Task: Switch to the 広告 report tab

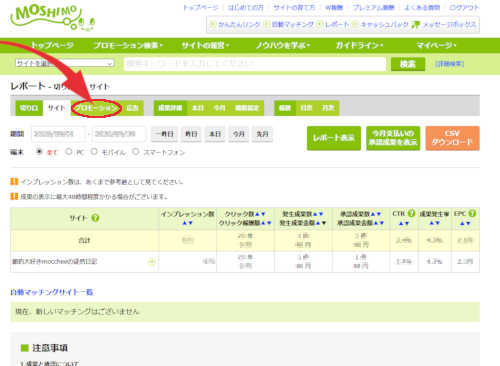Action: point(132,108)
